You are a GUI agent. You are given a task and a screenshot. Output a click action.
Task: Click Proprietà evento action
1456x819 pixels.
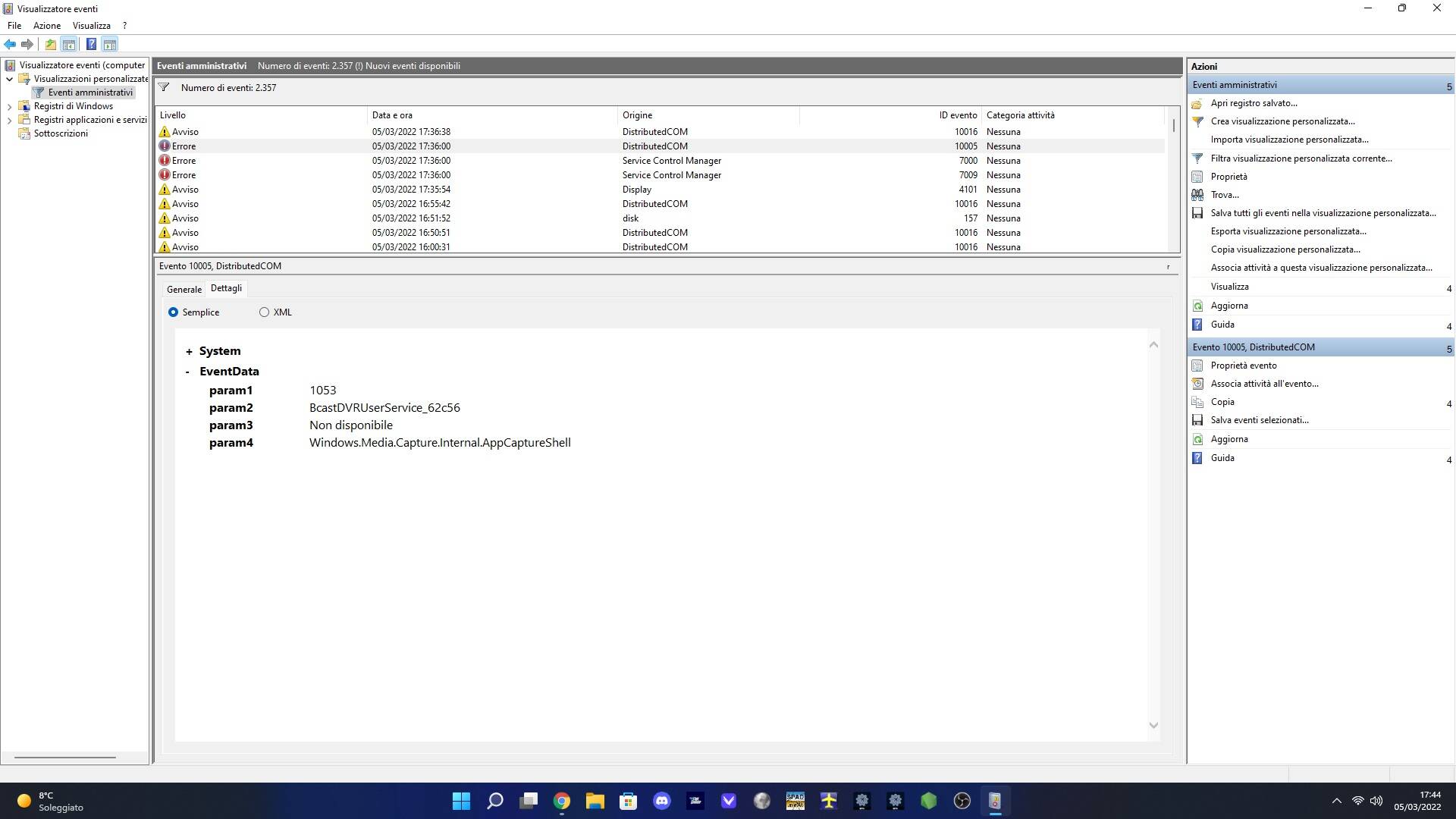coord(1244,366)
